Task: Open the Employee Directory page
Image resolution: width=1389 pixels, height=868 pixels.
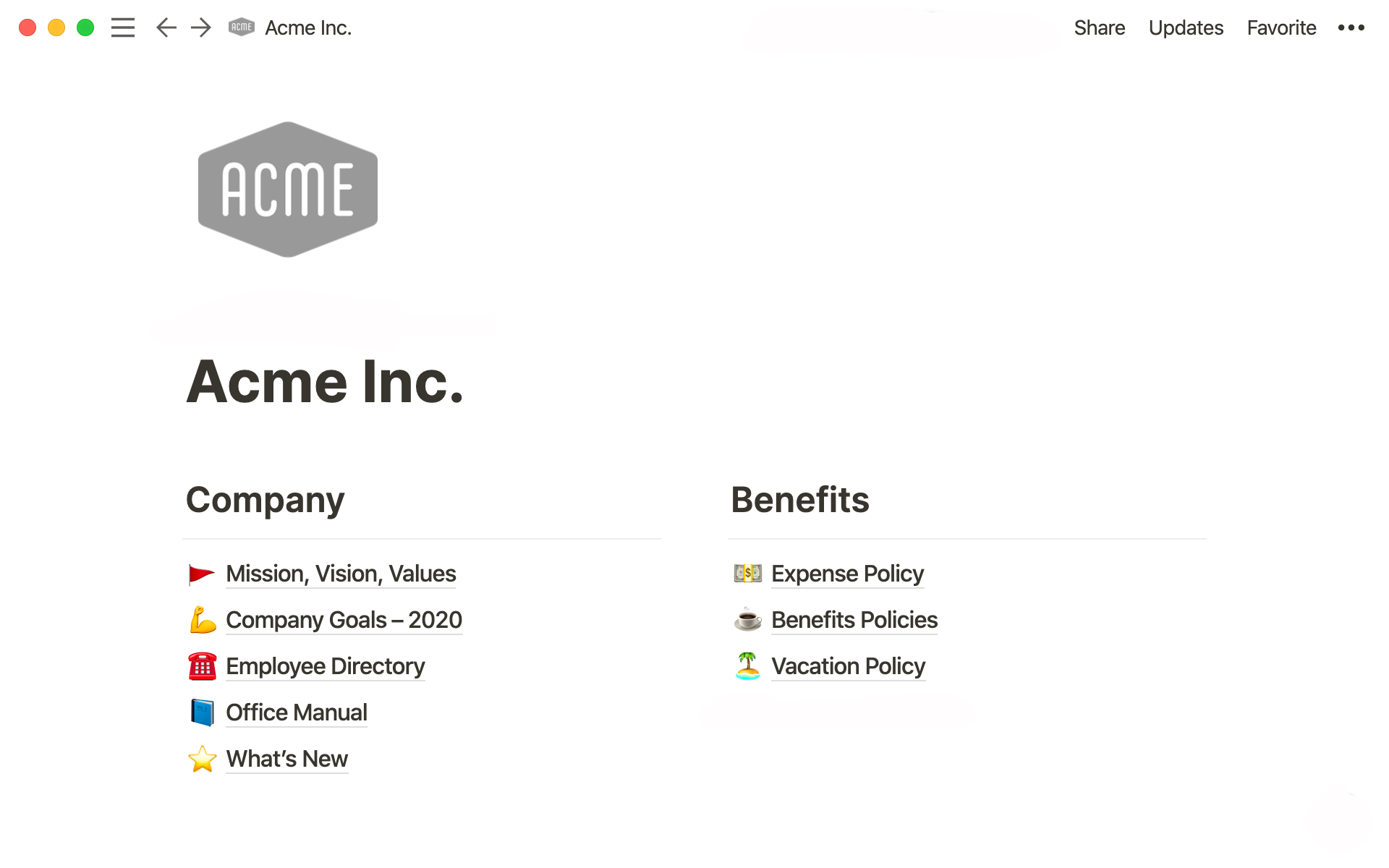Action: pyautogui.click(x=323, y=666)
